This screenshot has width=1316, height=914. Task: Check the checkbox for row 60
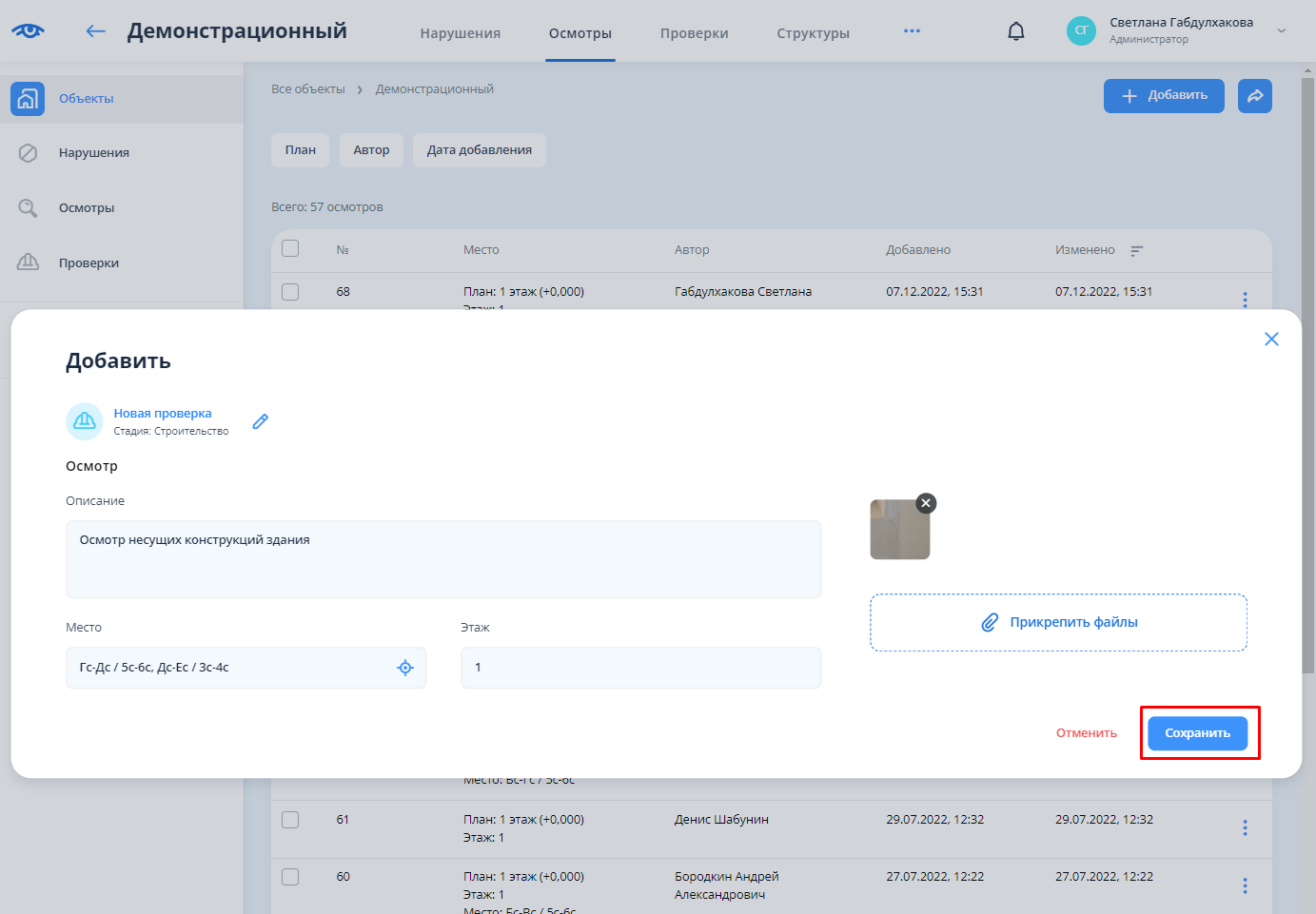pos(290,877)
